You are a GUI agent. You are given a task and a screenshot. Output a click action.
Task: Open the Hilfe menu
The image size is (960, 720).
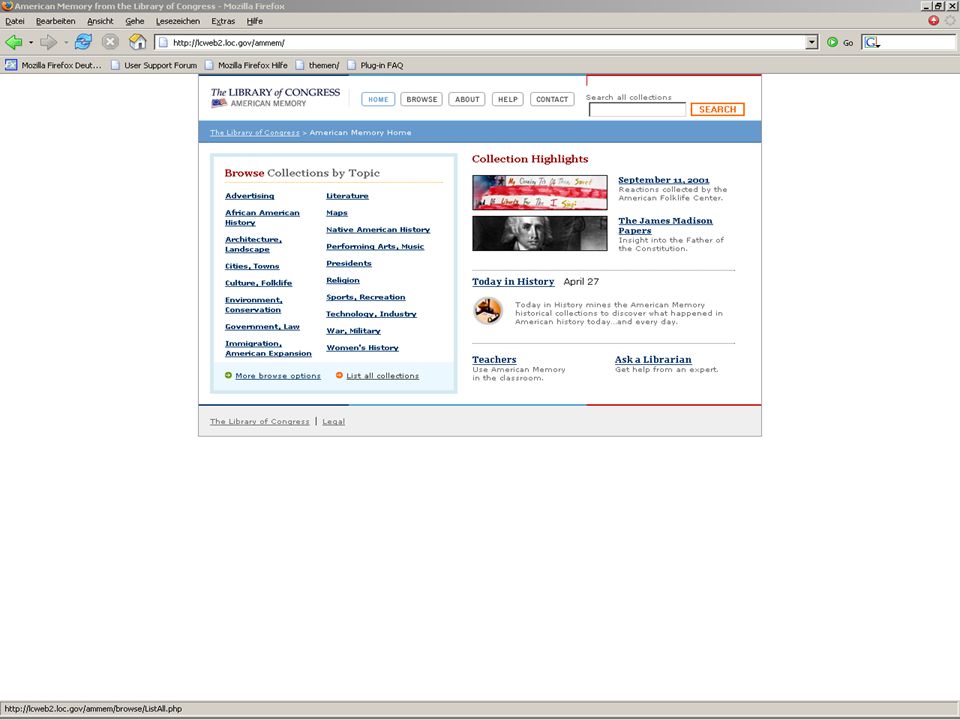click(255, 21)
